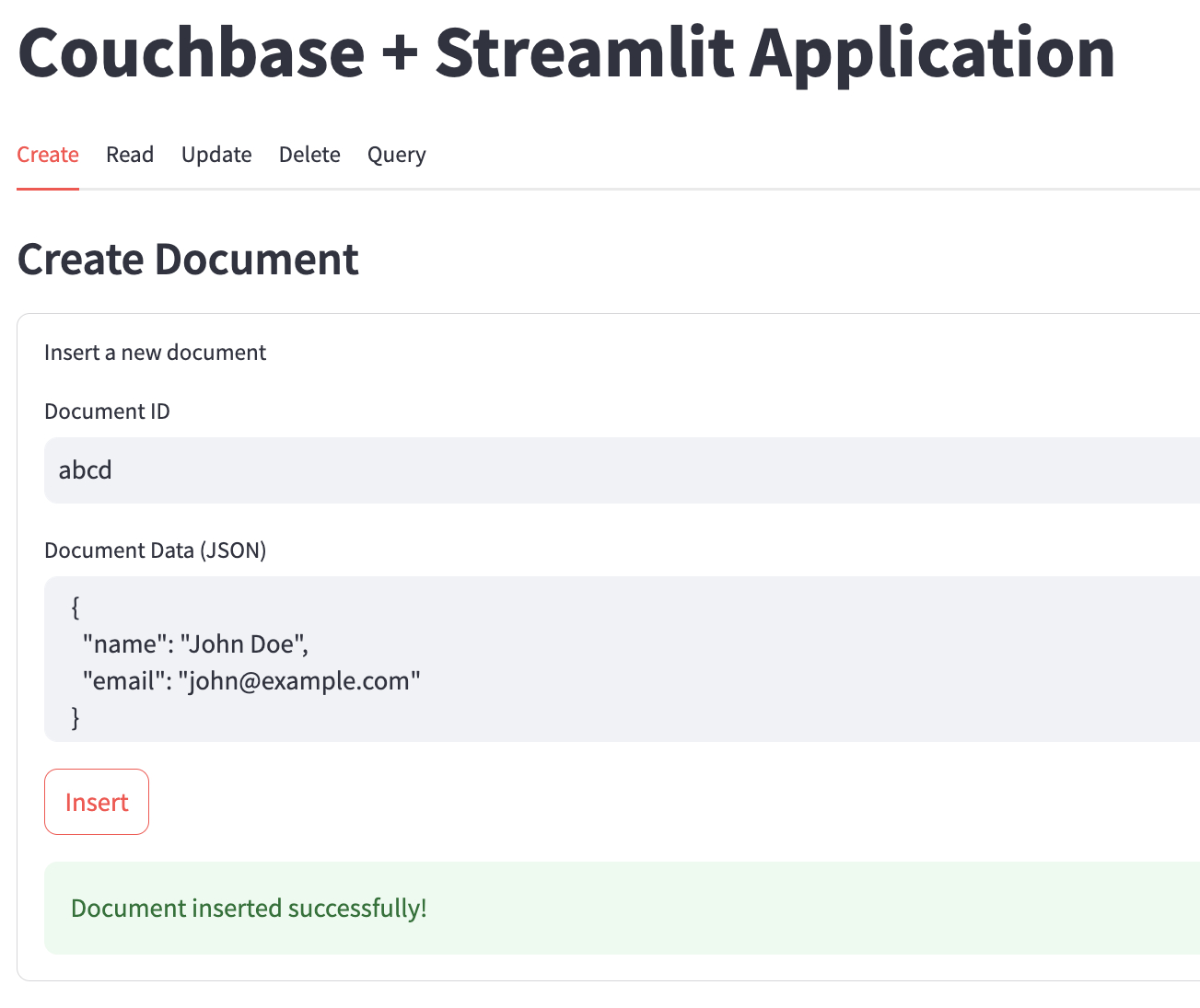This screenshot has height=1008, width=1200.
Task: Click the 'Create Document' heading
Action: (188, 259)
